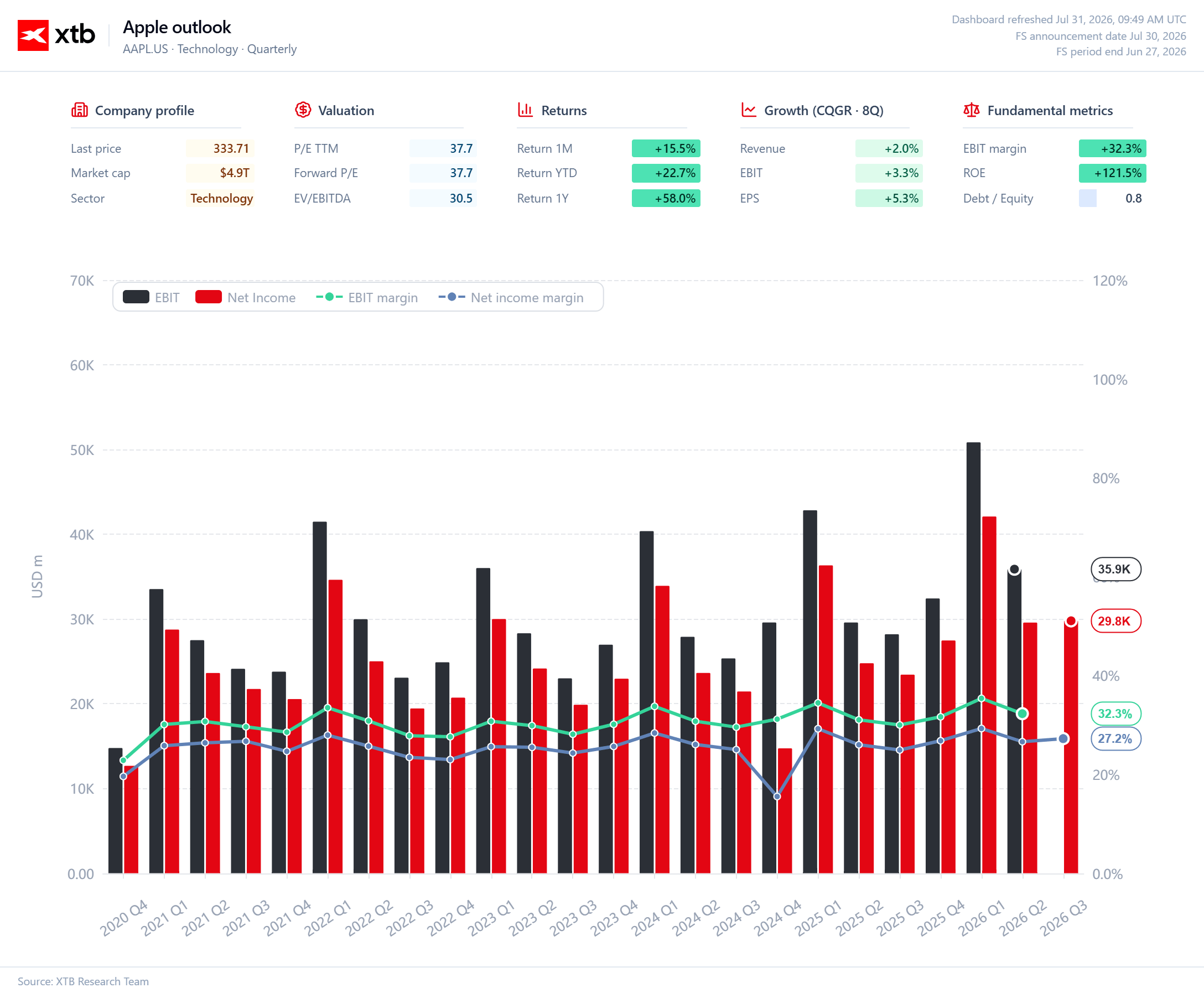Click the 2023 Q1 x-axis label
The width and height of the screenshot is (1204, 993).
[492, 918]
